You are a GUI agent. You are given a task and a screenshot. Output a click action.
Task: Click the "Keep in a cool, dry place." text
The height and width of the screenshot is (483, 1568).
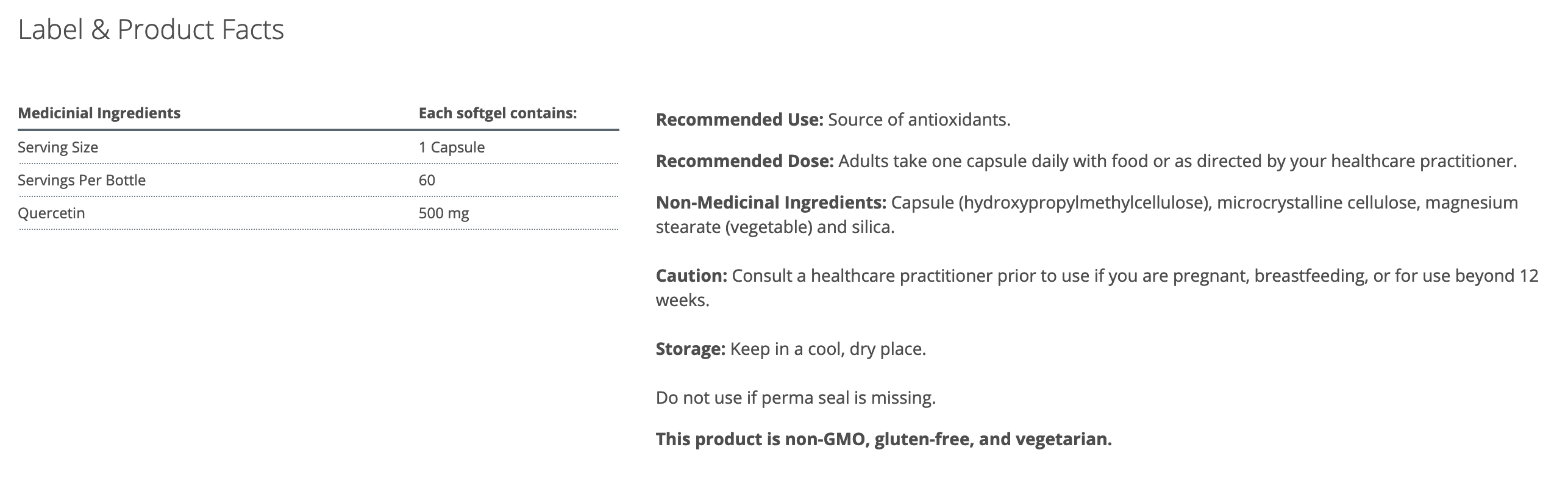coord(828,349)
